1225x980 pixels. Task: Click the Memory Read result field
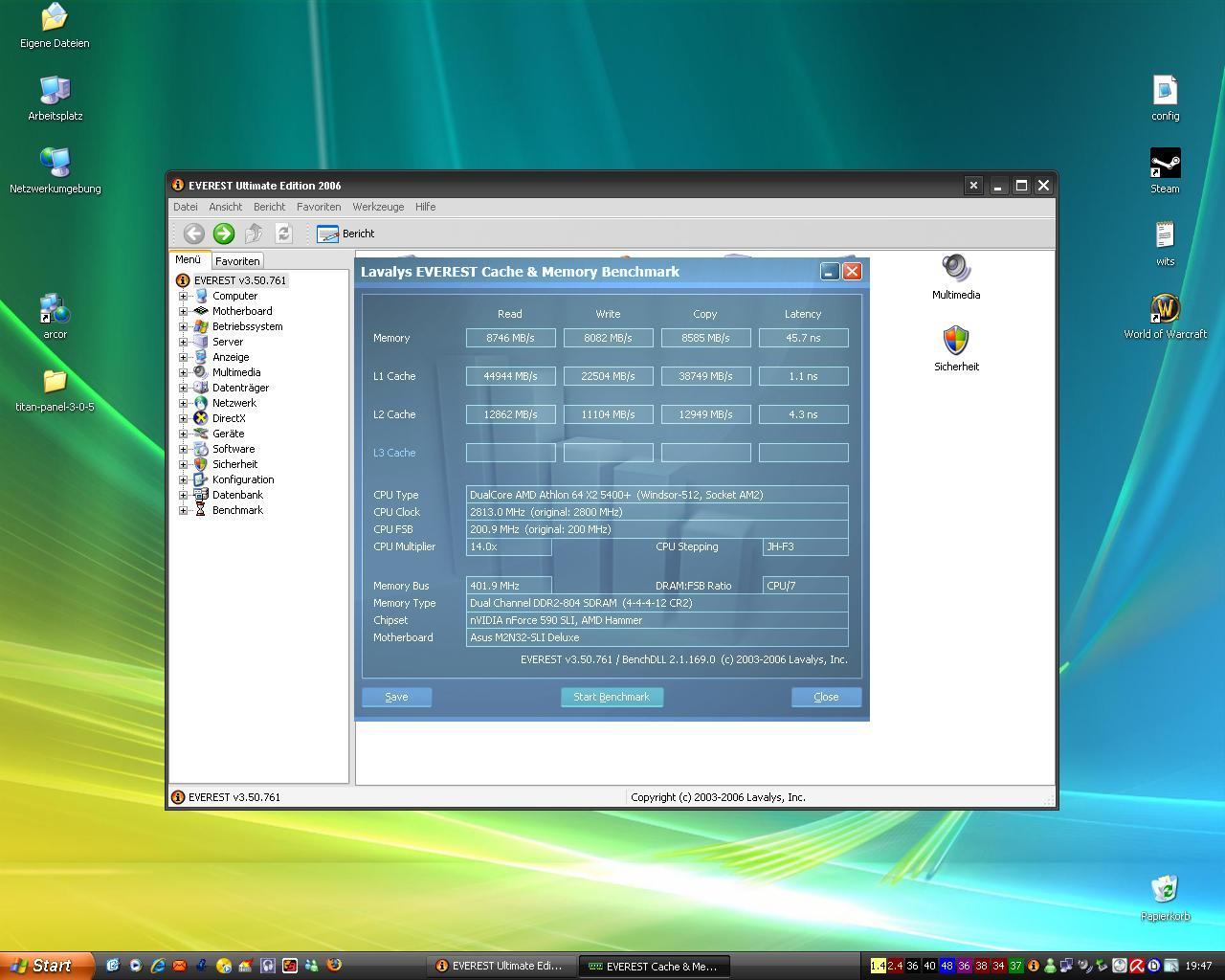(510, 338)
